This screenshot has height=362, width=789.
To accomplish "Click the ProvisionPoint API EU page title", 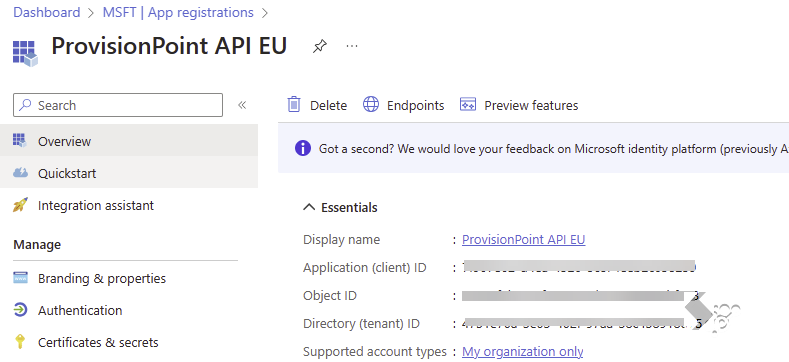I will [x=169, y=46].
